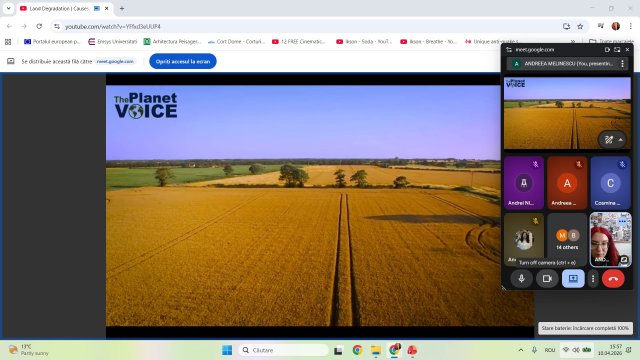Open Chrome's three-dot menu
The image size is (640, 360).
631,26
